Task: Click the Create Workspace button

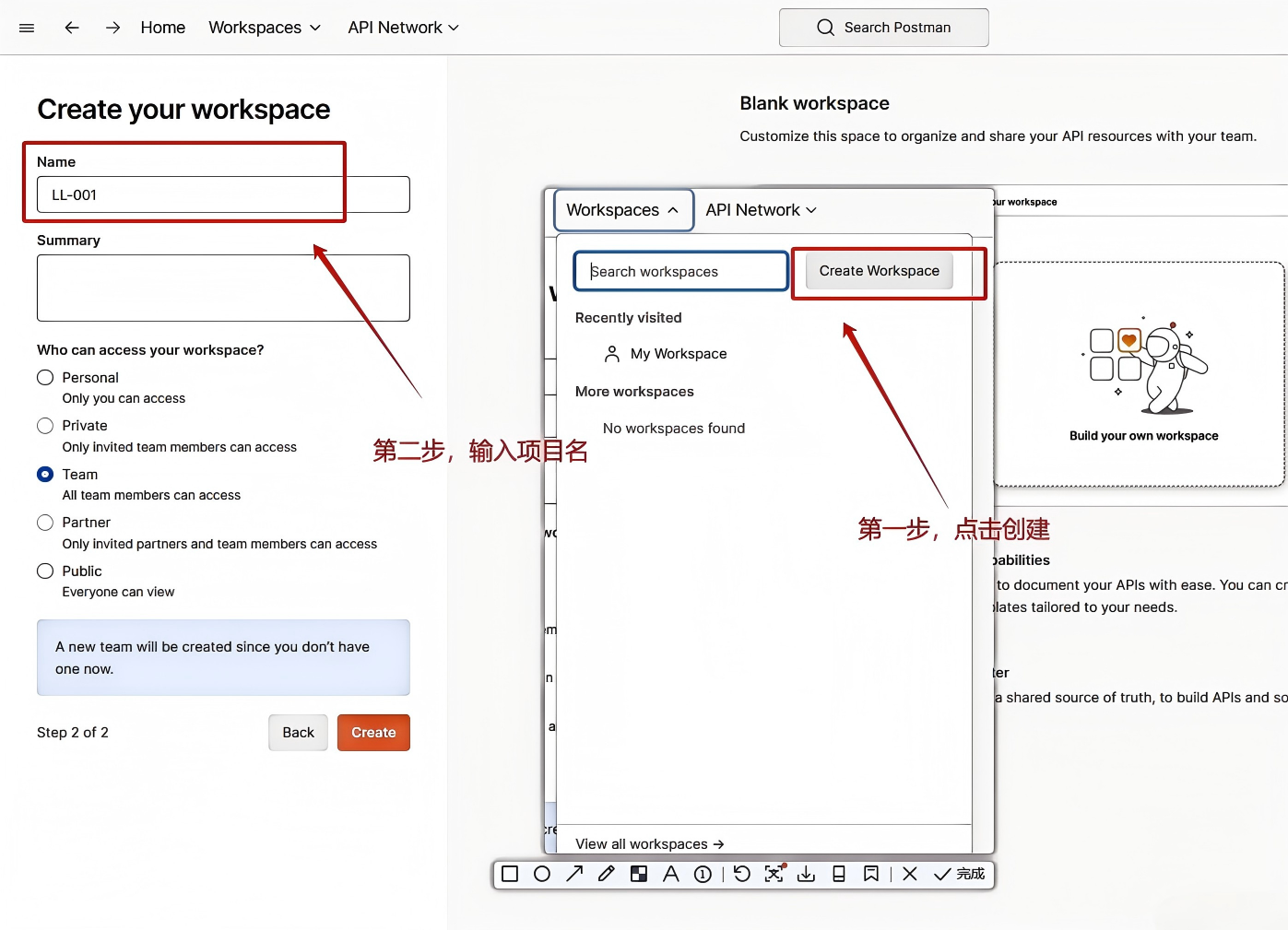Action: click(880, 271)
